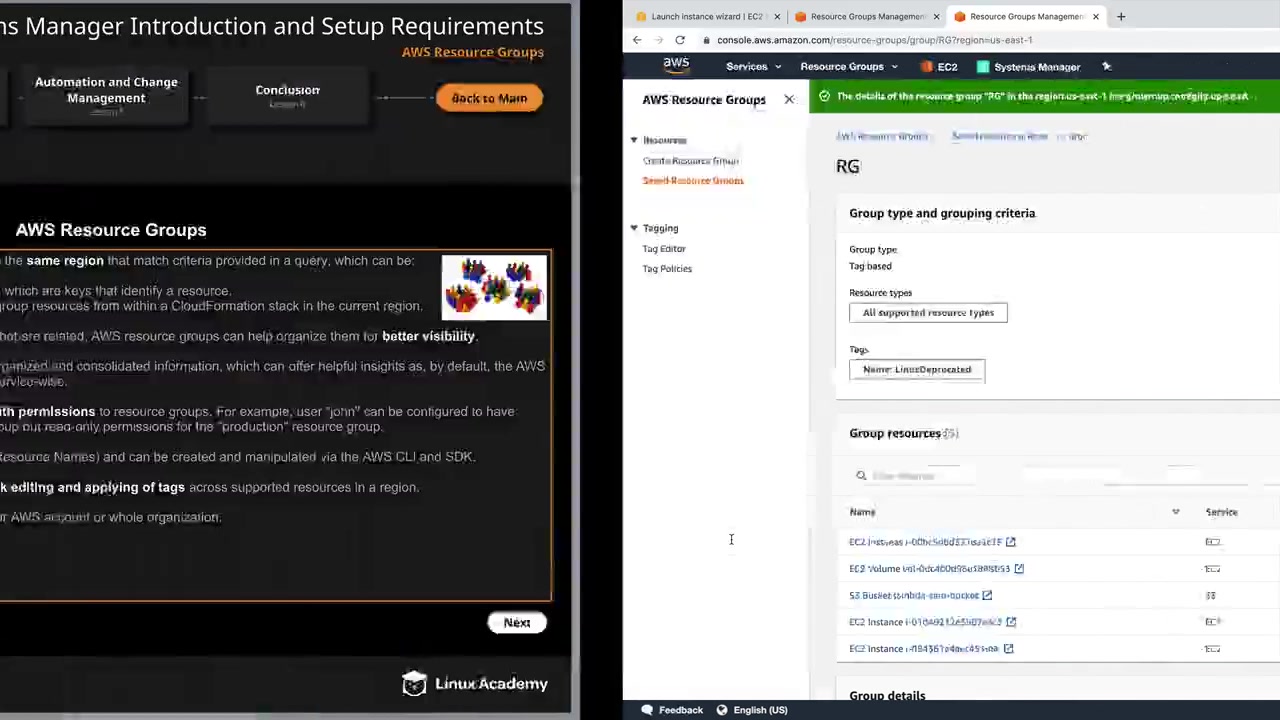Open the Resource Groups dropdown menu
This screenshot has height=720, width=1280.
[849, 67]
